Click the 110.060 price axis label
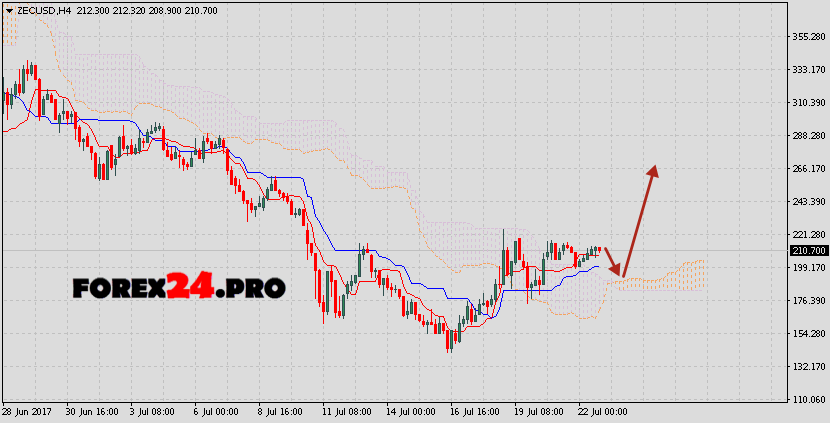This screenshot has height=423, width=830. click(808, 399)
